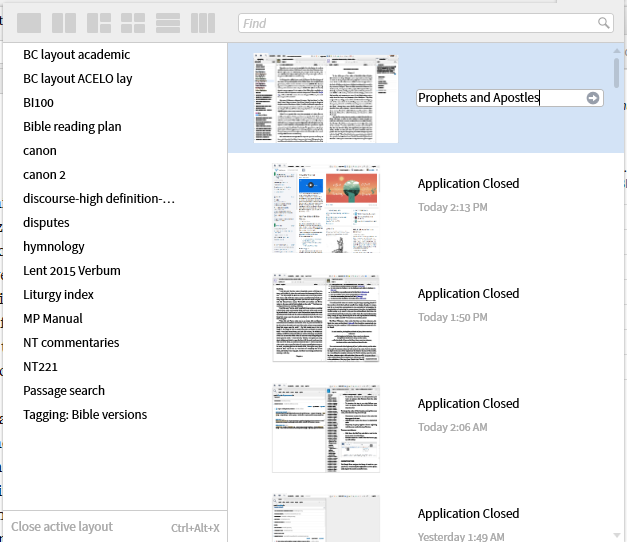The height and width of the screenshot is (542, 627).
Task: Open the current layout snapshot thumbnail
Action: tap(326, 98)
